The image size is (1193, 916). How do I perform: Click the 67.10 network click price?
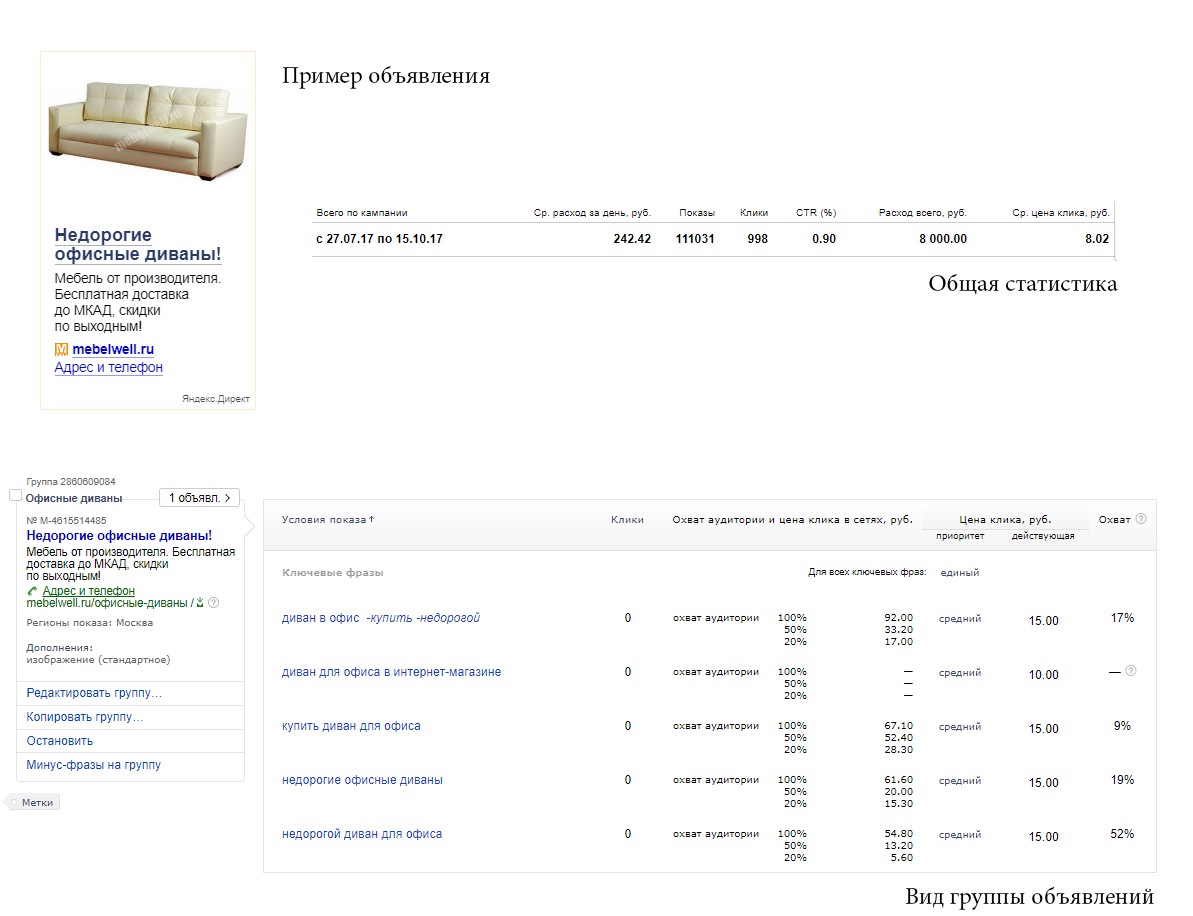tap(899, 726)
